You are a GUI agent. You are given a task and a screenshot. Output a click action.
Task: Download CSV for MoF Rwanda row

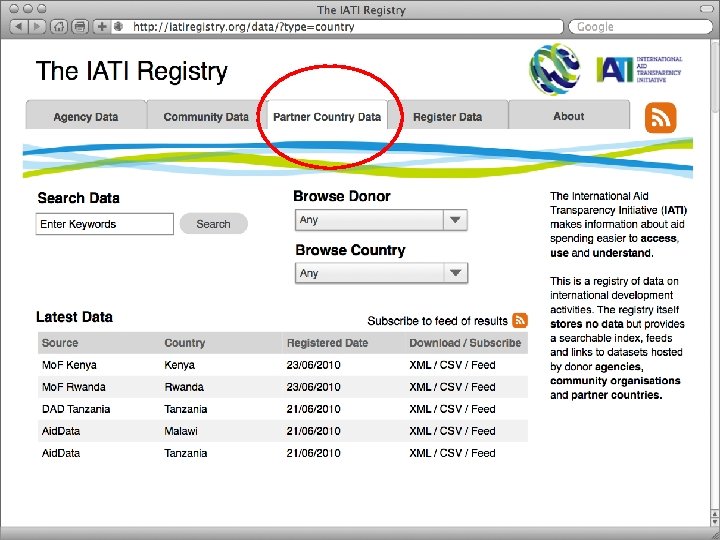[x=450, y=387]
